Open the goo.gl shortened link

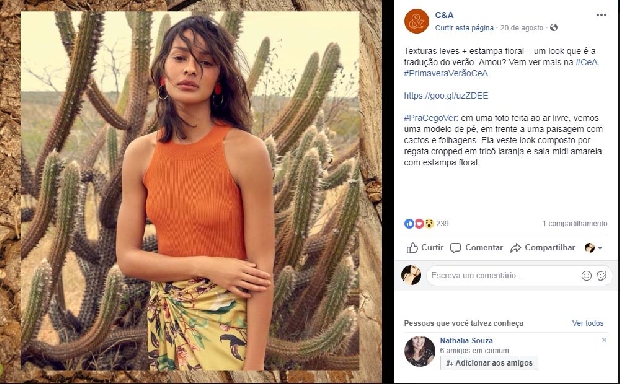tap(446, 96)
